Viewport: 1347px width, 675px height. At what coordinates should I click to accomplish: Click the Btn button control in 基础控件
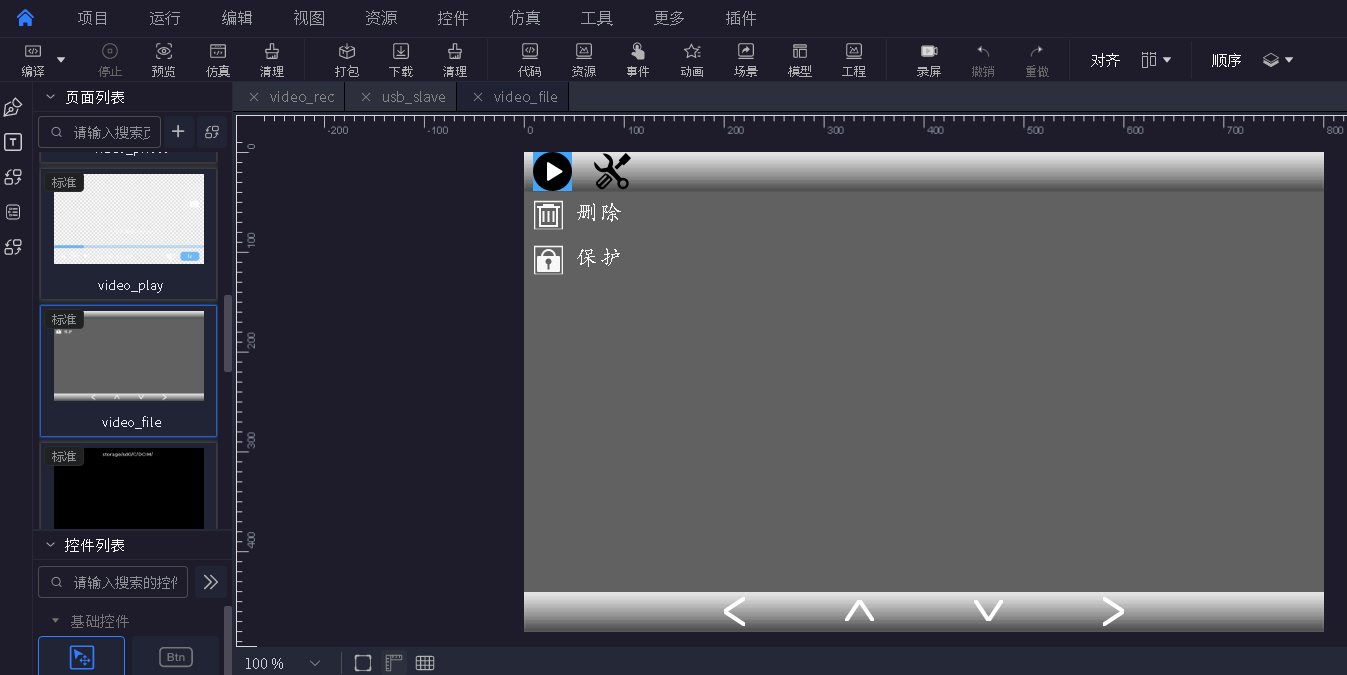(x=176, y=656)
